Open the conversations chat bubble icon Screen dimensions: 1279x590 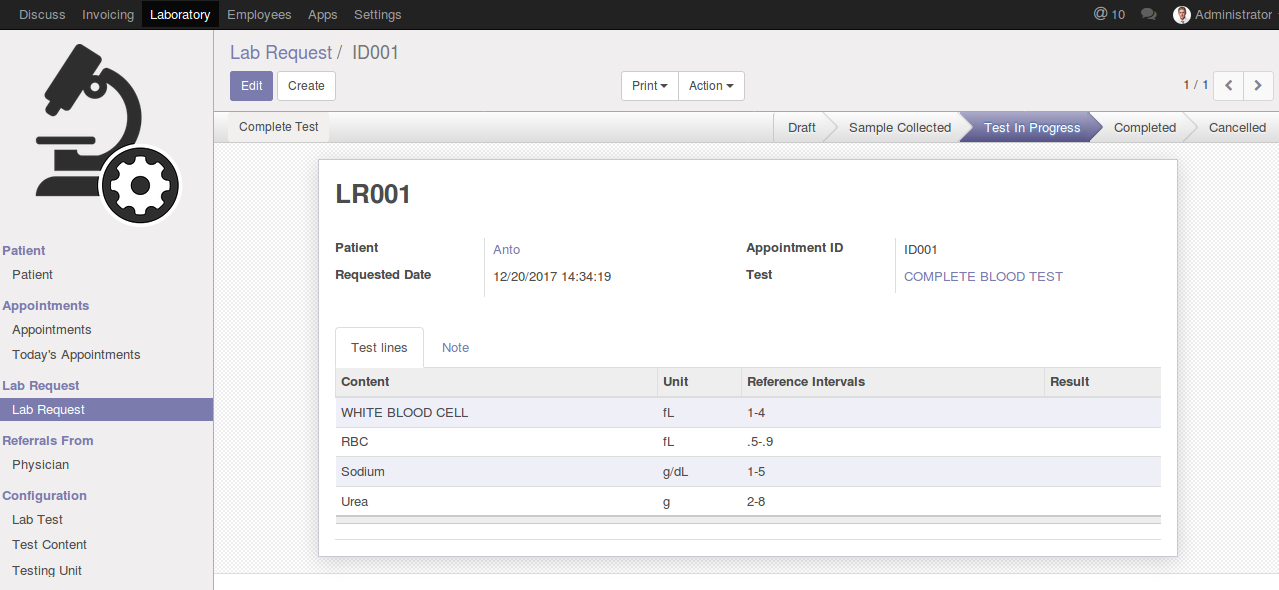point(1149,15)
